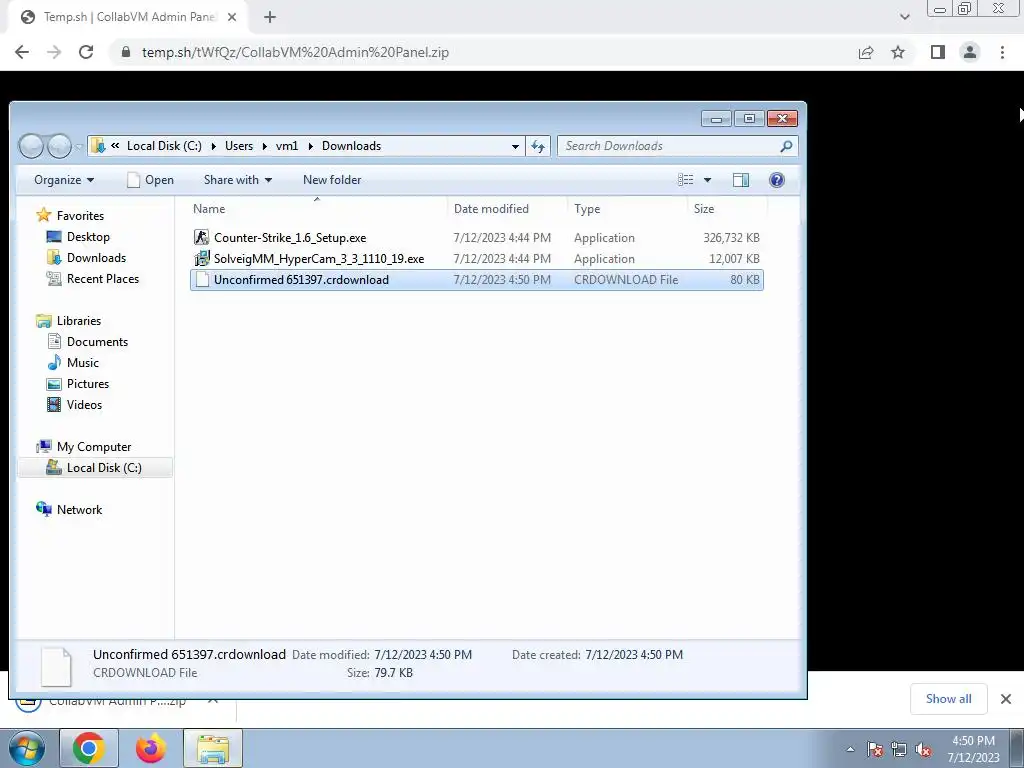Open the Windows Start menu
Image resolution: width=1024 pixels, height=768 pixels.
pyautogui.click(x=27, y=748)
